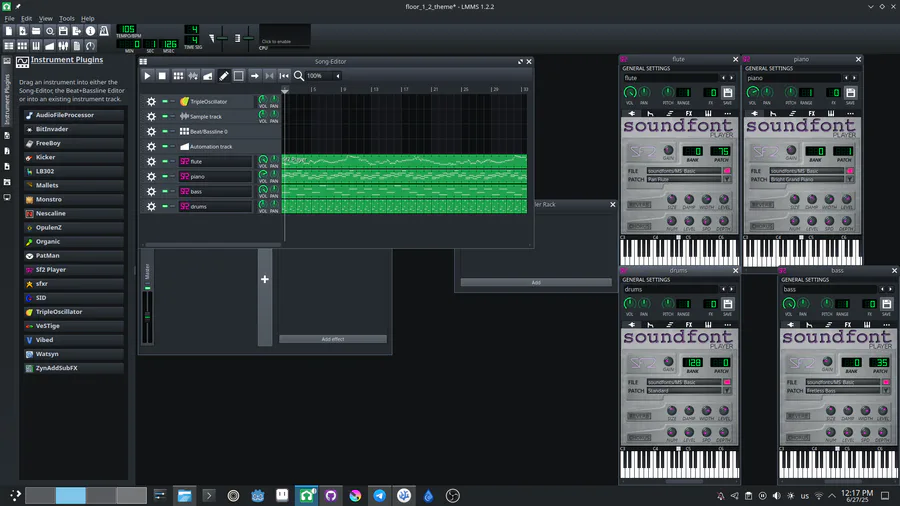Open gear menu of TripleOscillator track
Screen dimensions: 900x506
coord(151,102)
